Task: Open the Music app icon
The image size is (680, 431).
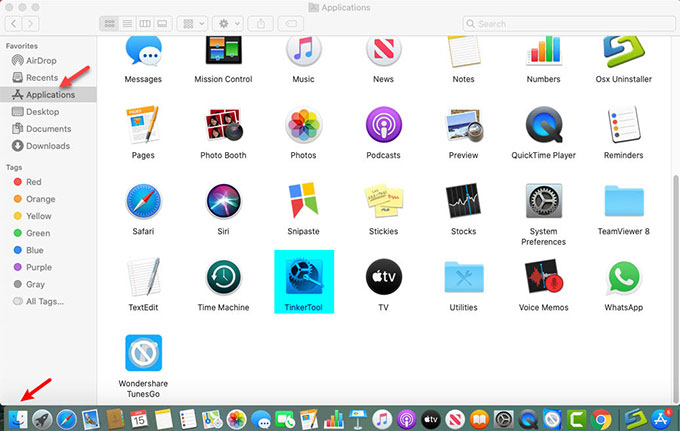Action: [303, 51]
